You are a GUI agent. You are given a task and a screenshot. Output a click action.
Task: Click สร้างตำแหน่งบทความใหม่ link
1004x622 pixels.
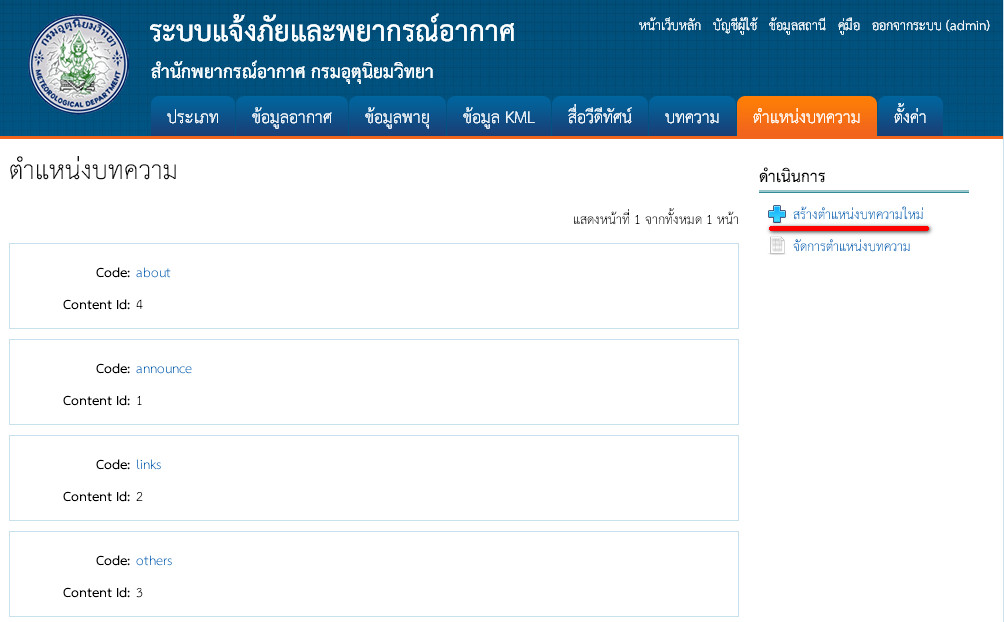(x=858, y=214)
